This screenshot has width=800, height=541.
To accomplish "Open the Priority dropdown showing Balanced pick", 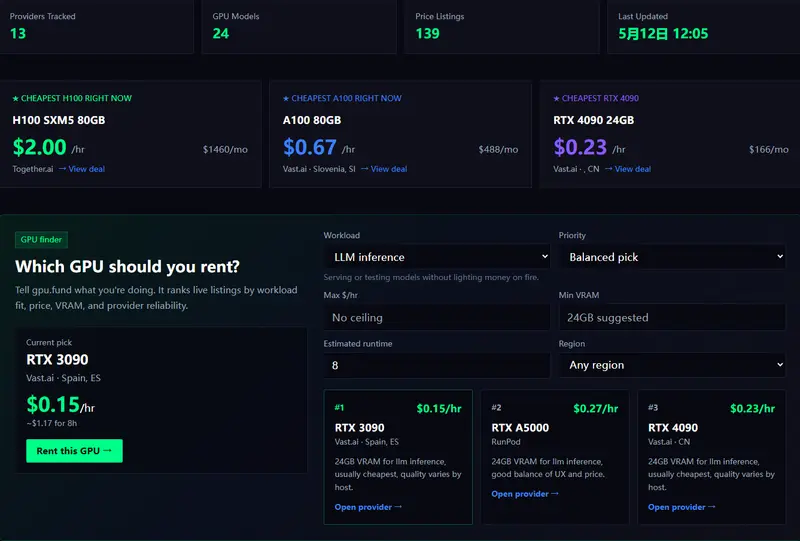I will tap(672, 257).
